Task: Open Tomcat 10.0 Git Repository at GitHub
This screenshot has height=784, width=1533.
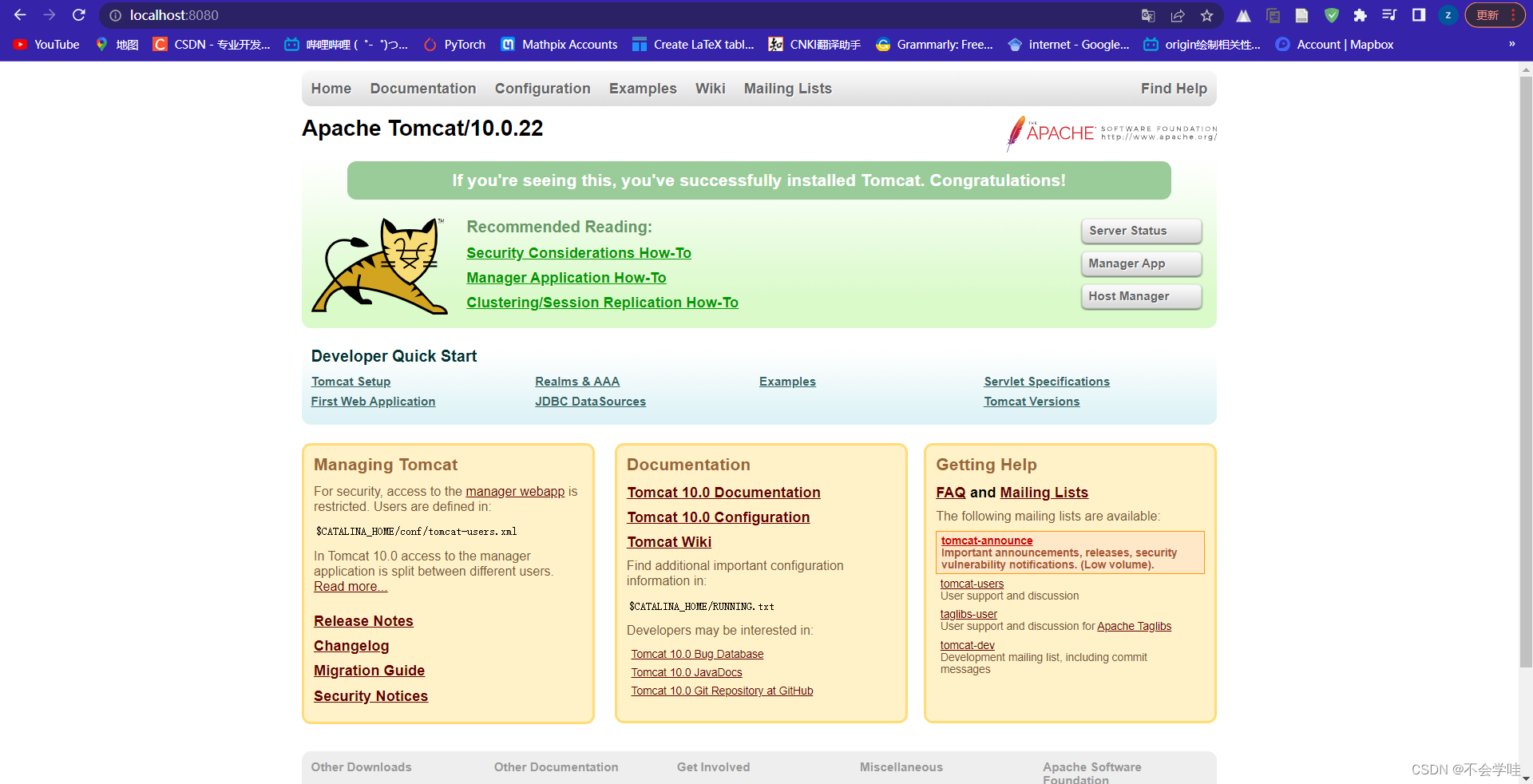Action: (x=722, y=691)
